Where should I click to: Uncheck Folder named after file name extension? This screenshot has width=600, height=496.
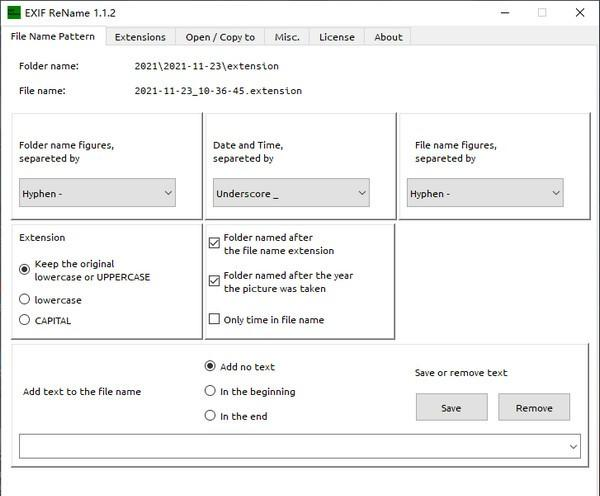click(x=214, y=243)
